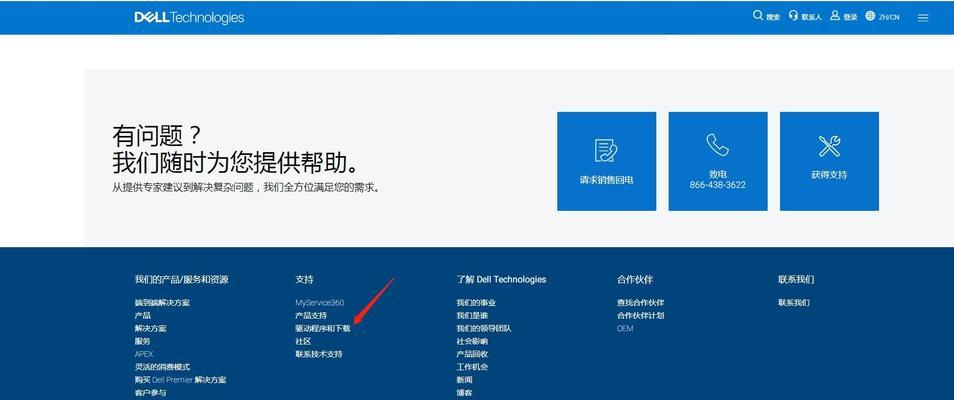Click the 联系人 headset icon
This screenshot has height=400, width=954.
(x=793, y=16)
